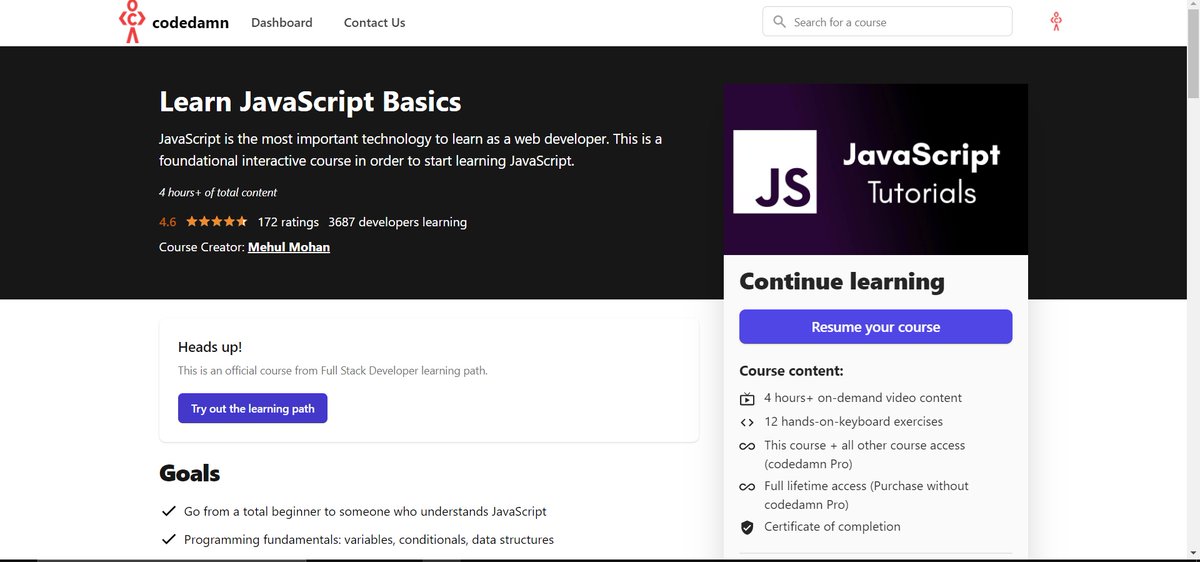This screenshot has height=562, width=1200.
Task: Click 3687 developers learning text
Action: [397, 222]
